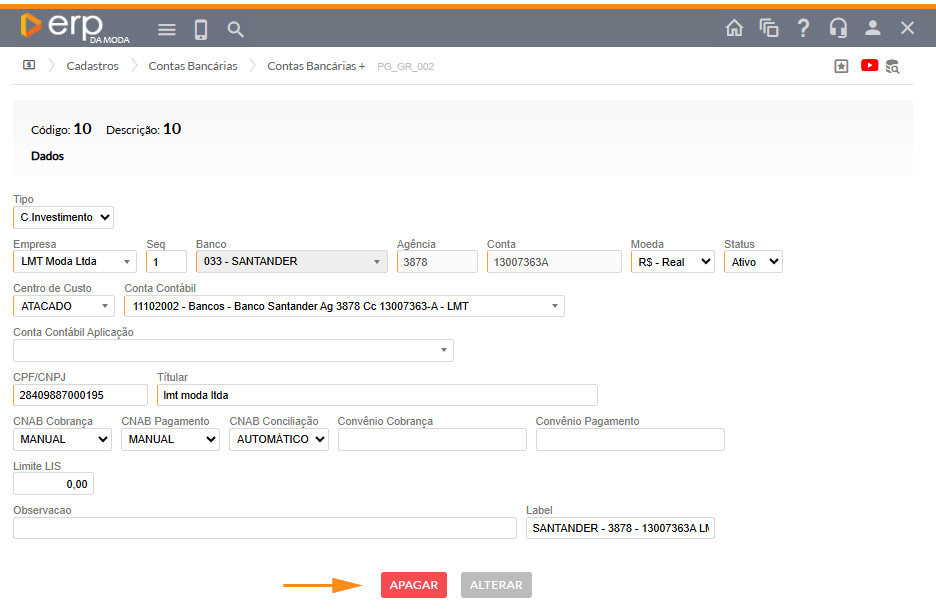The height and width of the screenshot is (615, 936).
Task: Go to Contas Bancárias breadcrumb
Action: [193, 66]
